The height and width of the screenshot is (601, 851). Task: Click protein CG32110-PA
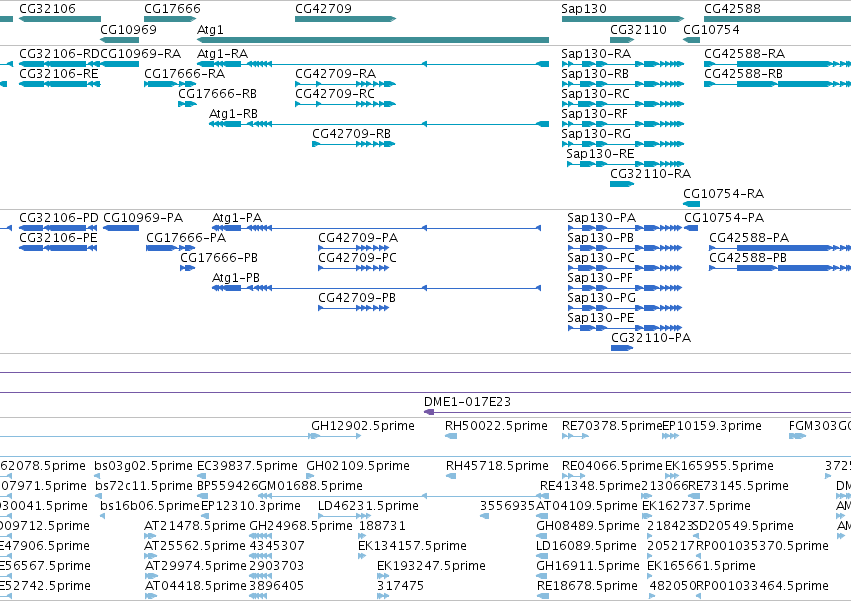[622, 348]
